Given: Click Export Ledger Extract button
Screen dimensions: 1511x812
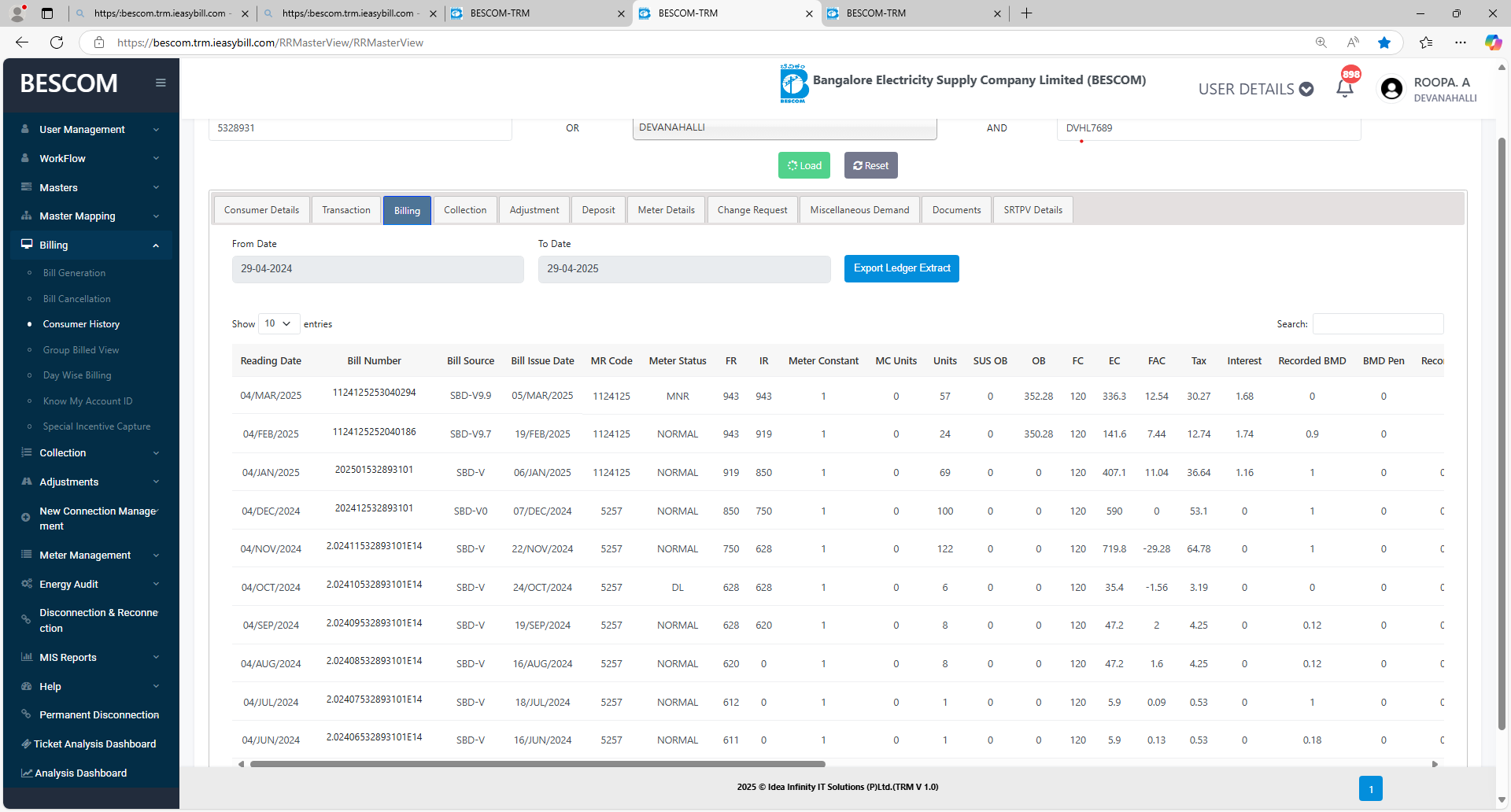Looking at the screenshot, I should [902, 268].
